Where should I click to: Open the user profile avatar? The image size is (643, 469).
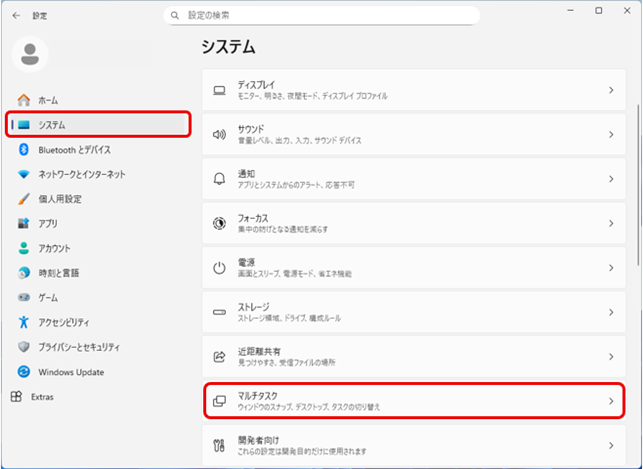30,55
